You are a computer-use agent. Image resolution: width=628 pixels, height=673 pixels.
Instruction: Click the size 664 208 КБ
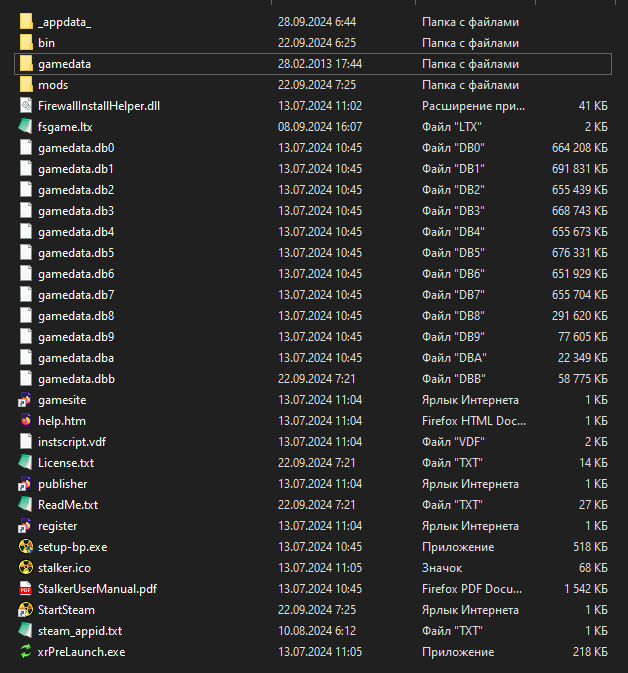pyautogui.click(x=579, y=148)
